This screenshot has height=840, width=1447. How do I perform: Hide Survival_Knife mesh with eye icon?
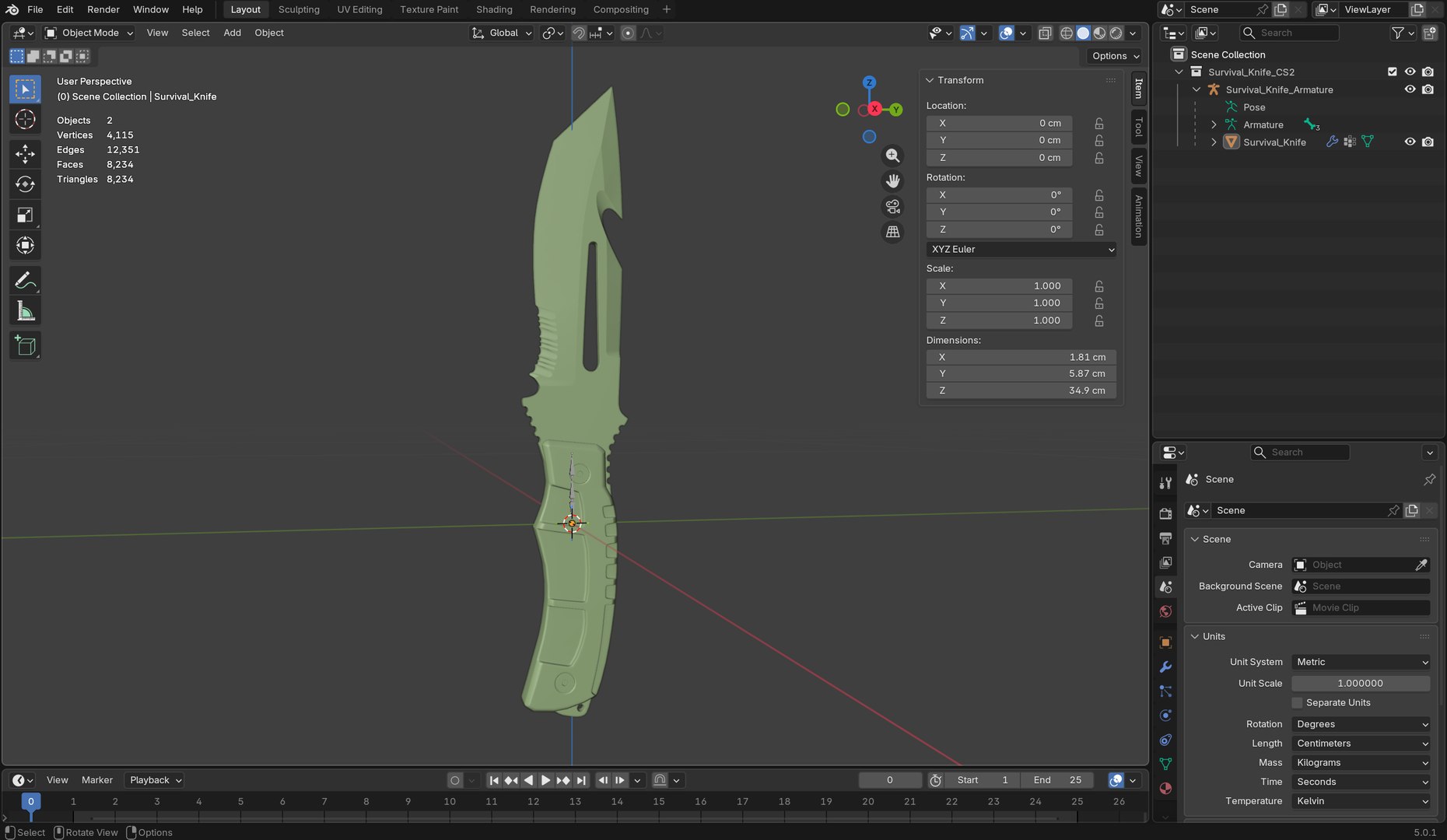tap(1410, 142)
